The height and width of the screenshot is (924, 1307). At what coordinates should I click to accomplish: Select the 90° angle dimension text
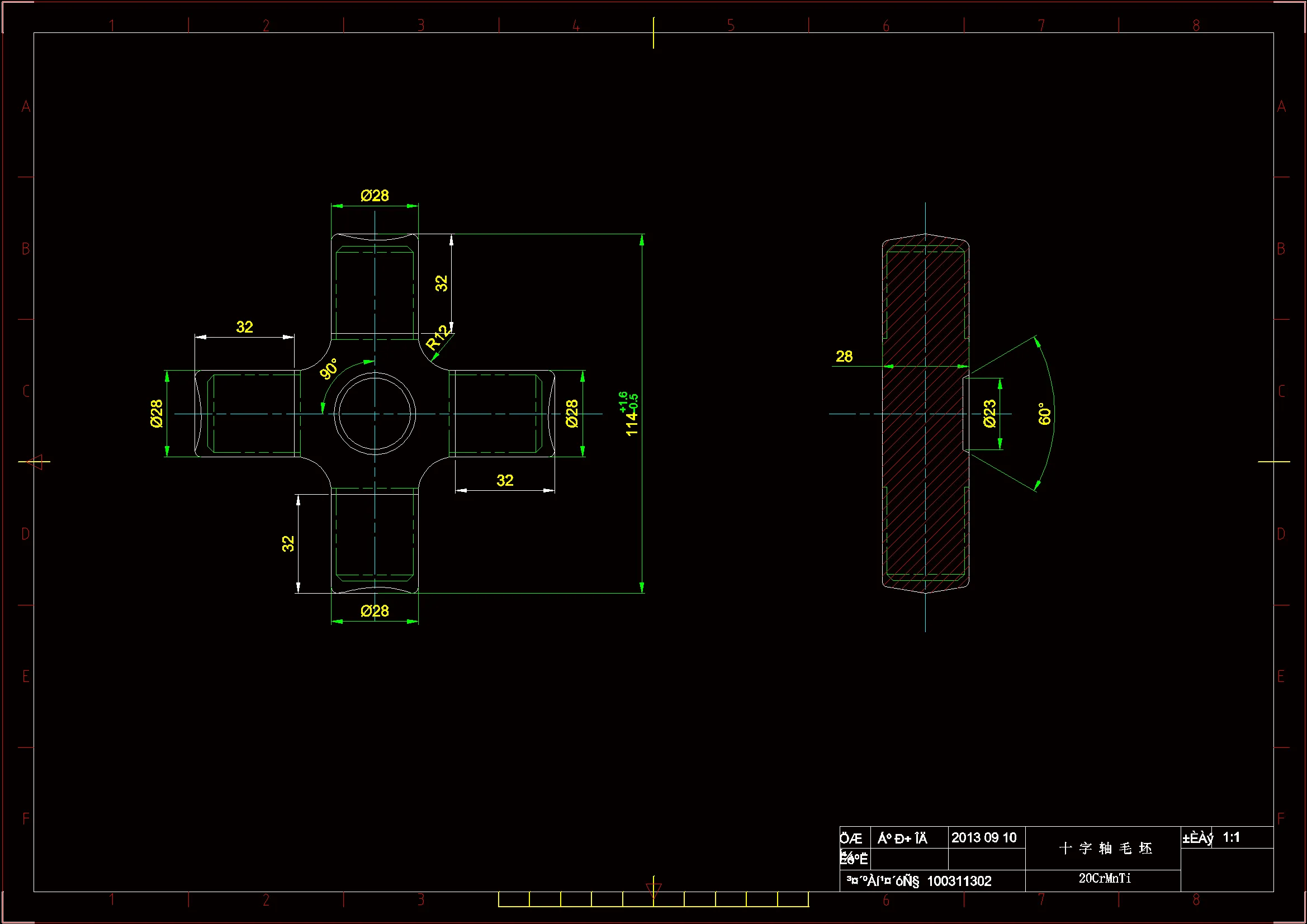tap(329, 369)
